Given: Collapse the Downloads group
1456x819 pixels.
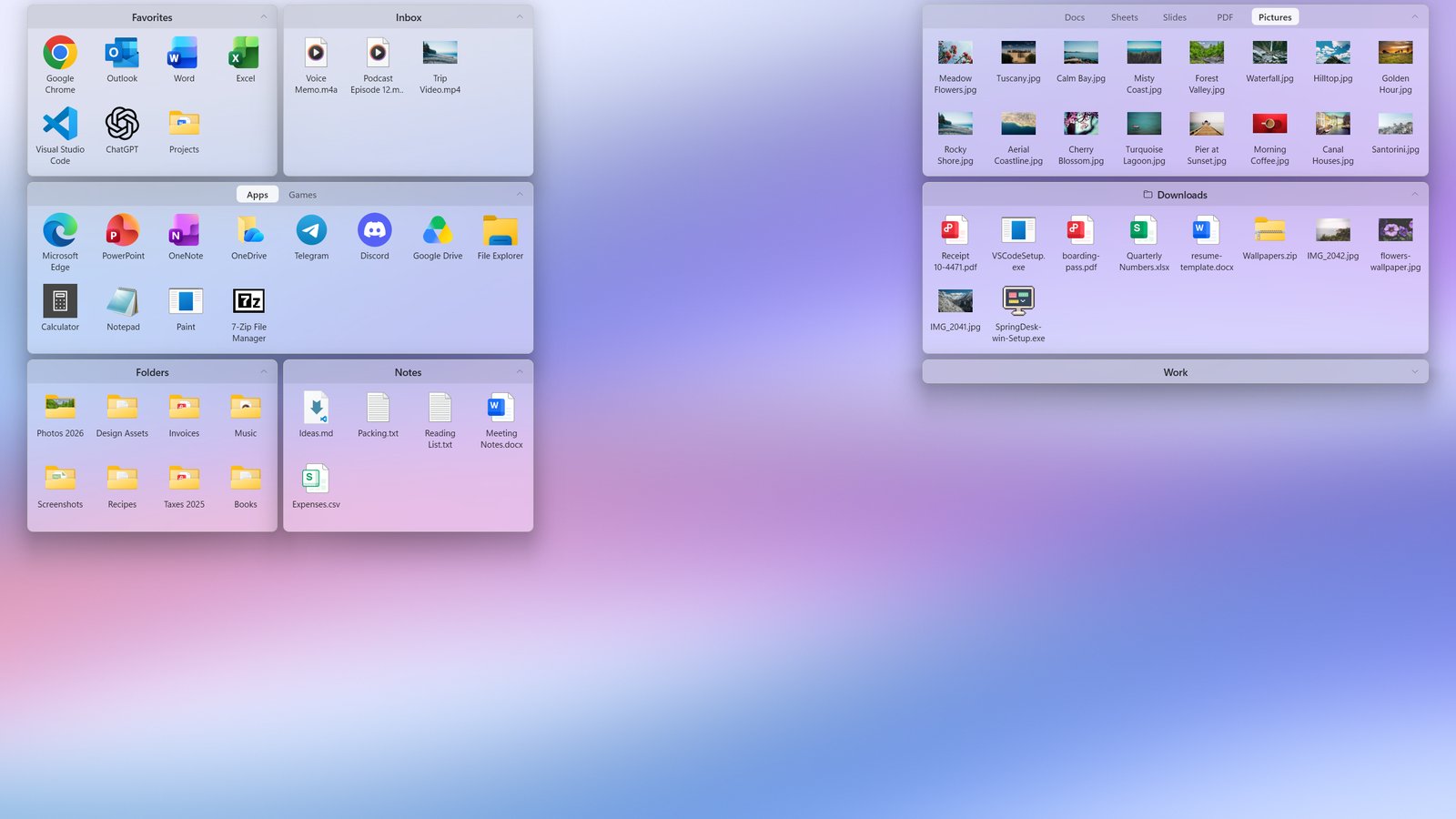Looking at the screenshot, I should coord(1414,194).
